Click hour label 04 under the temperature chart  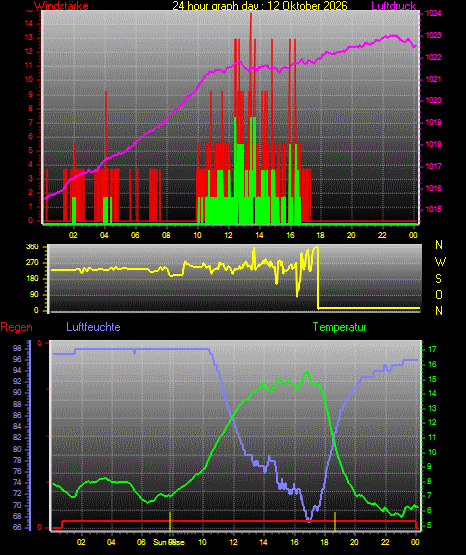click(x=111, y=542)
